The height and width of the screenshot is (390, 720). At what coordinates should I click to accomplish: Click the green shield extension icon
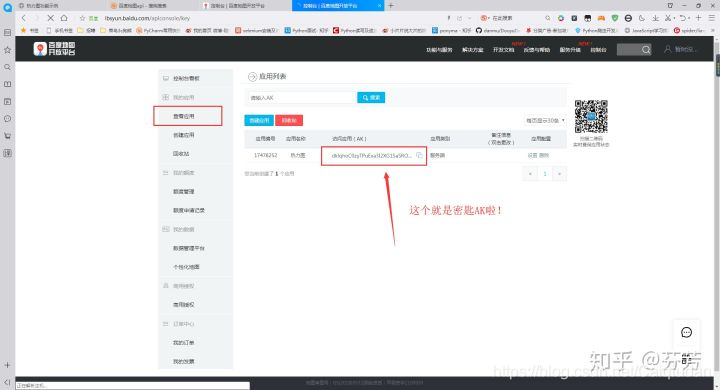(x=615, y=18)
